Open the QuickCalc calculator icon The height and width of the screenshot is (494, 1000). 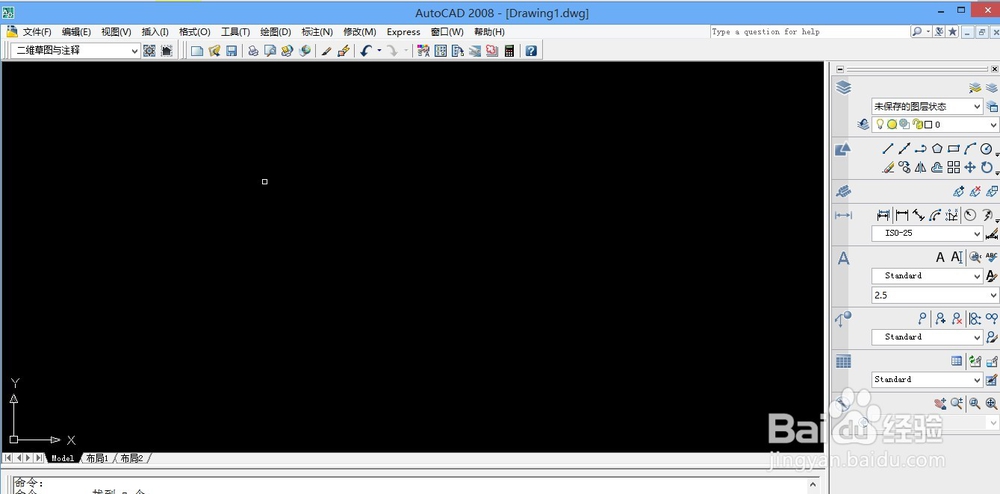pyautogui.click(x=509, y=51)
